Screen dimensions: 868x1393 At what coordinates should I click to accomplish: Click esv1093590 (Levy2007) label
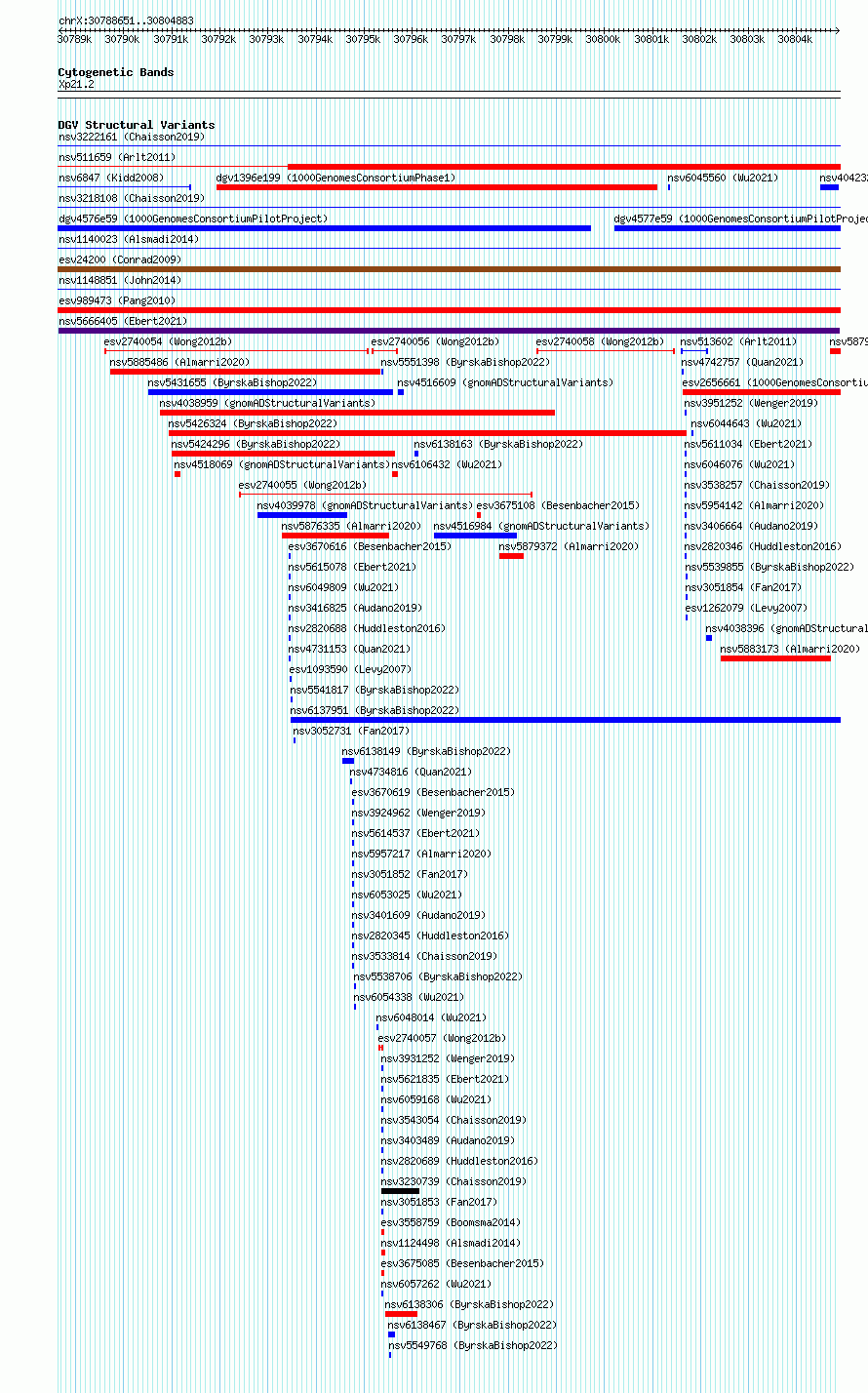tap(350, 670)
